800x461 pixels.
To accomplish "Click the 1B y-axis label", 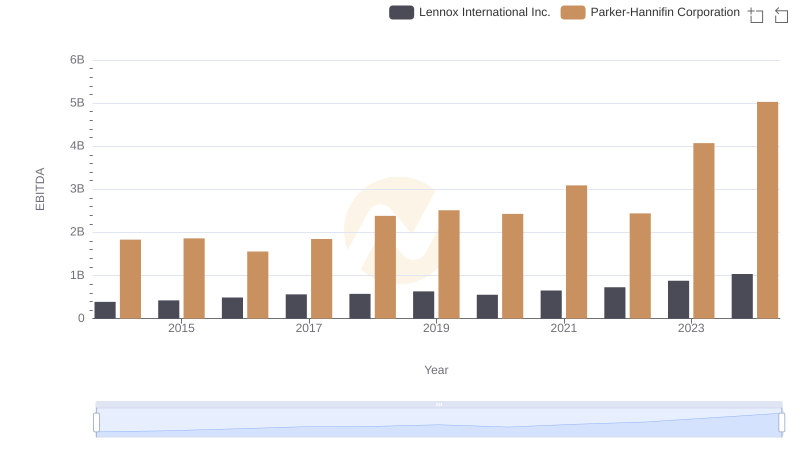I will (77, 275).
